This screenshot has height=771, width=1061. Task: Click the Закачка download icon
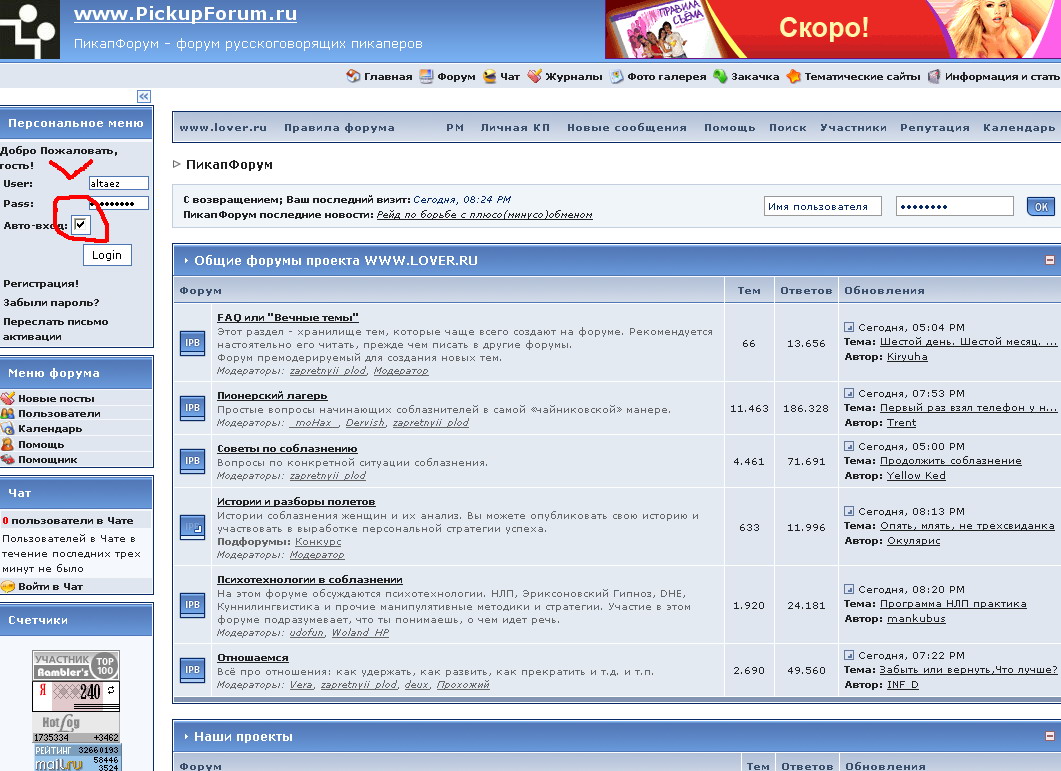click(x=720, y=76)
